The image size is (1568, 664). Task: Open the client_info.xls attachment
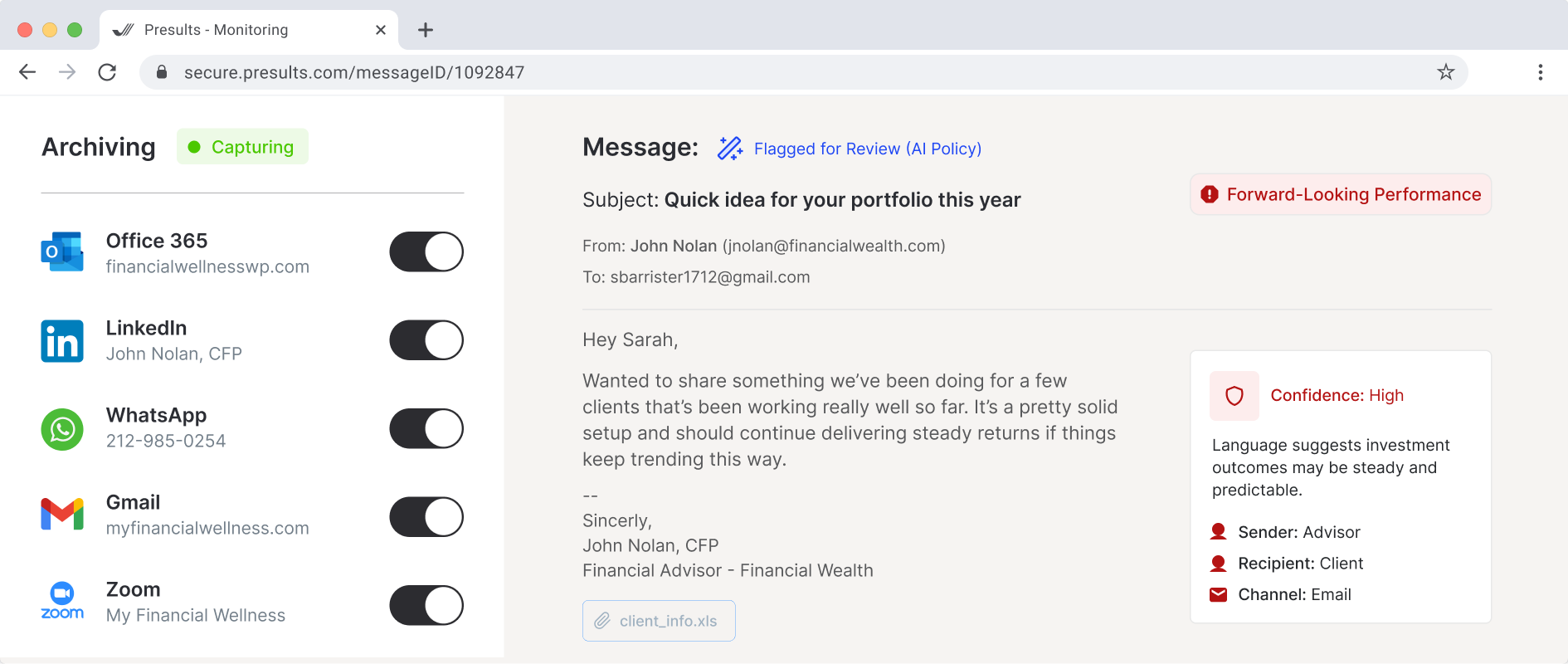tap(659, 621)
